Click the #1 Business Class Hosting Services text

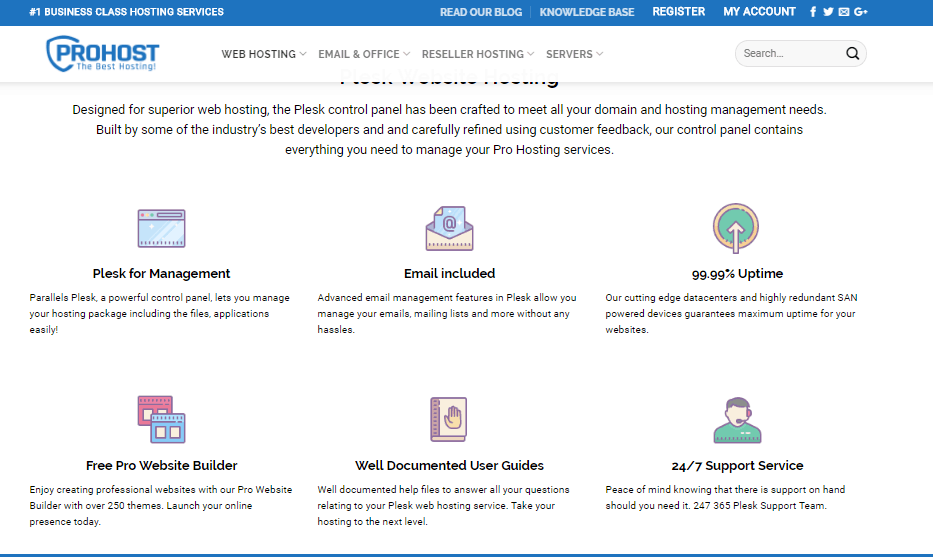126,12
